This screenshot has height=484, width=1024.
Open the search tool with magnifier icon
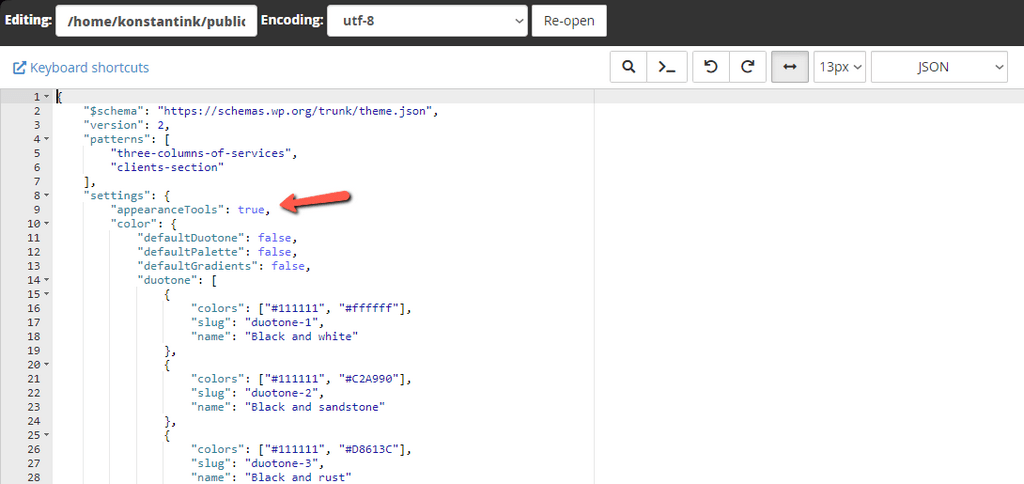[629, 67]
